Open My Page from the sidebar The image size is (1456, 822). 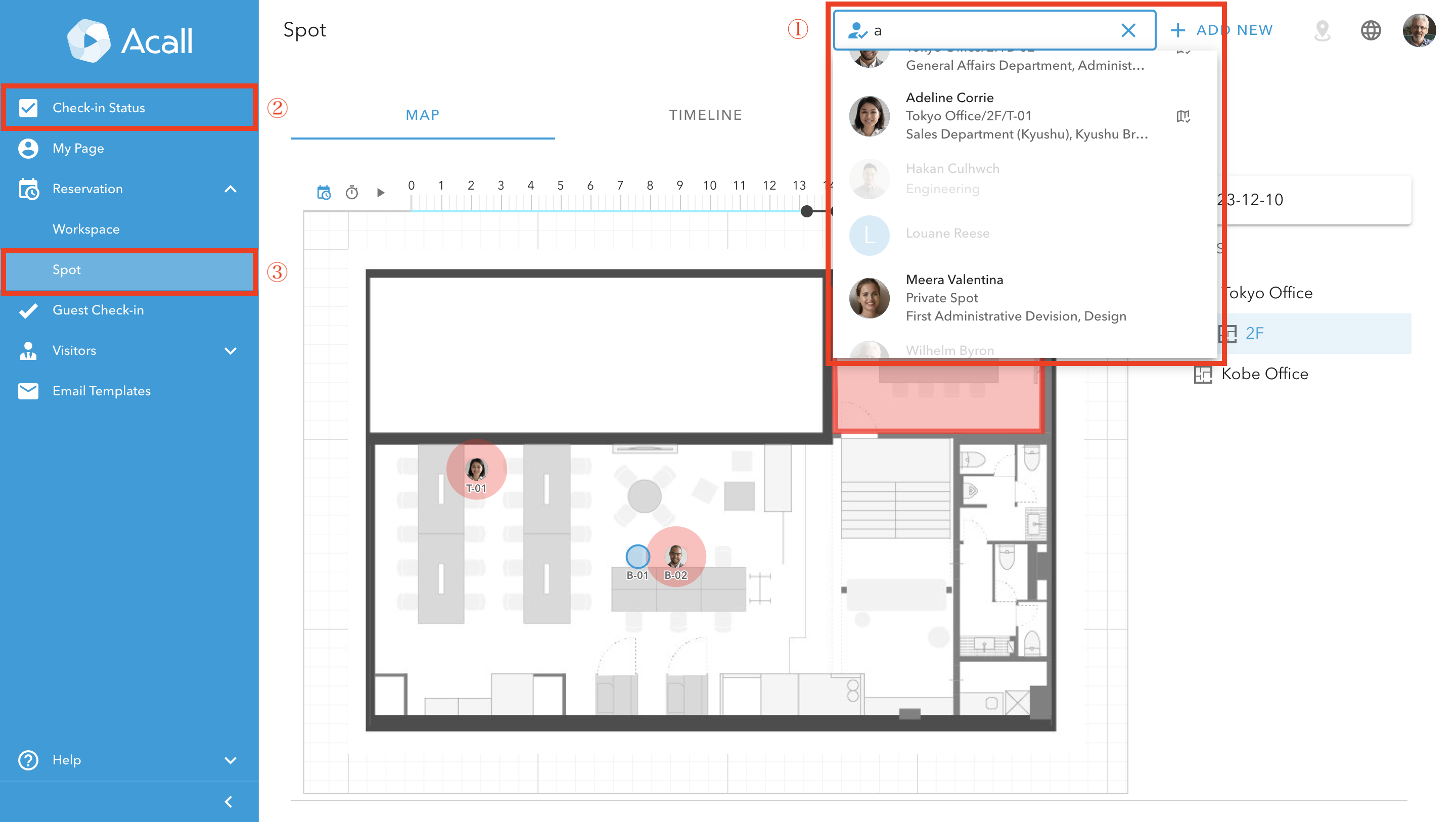click(x=129, y=148)
